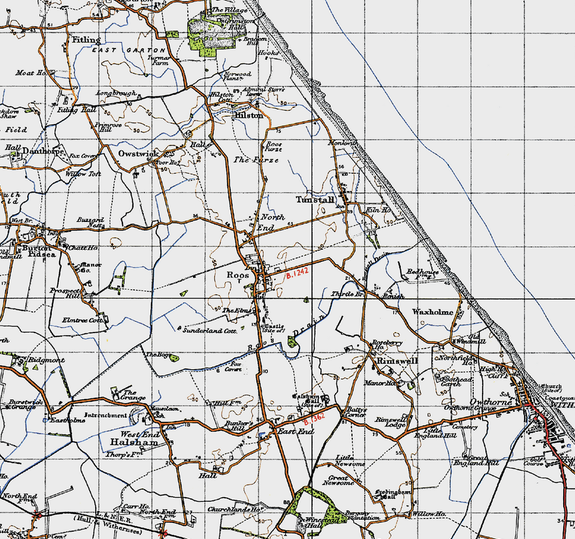
Task: Click the Willow Toft label
Action: click(83, 173)
